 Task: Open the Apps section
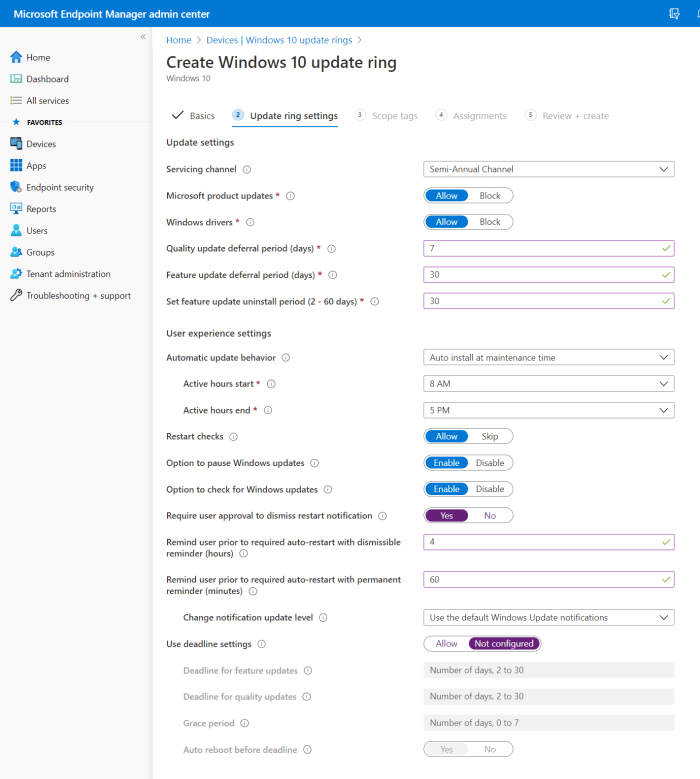click(x=36, y=166)
